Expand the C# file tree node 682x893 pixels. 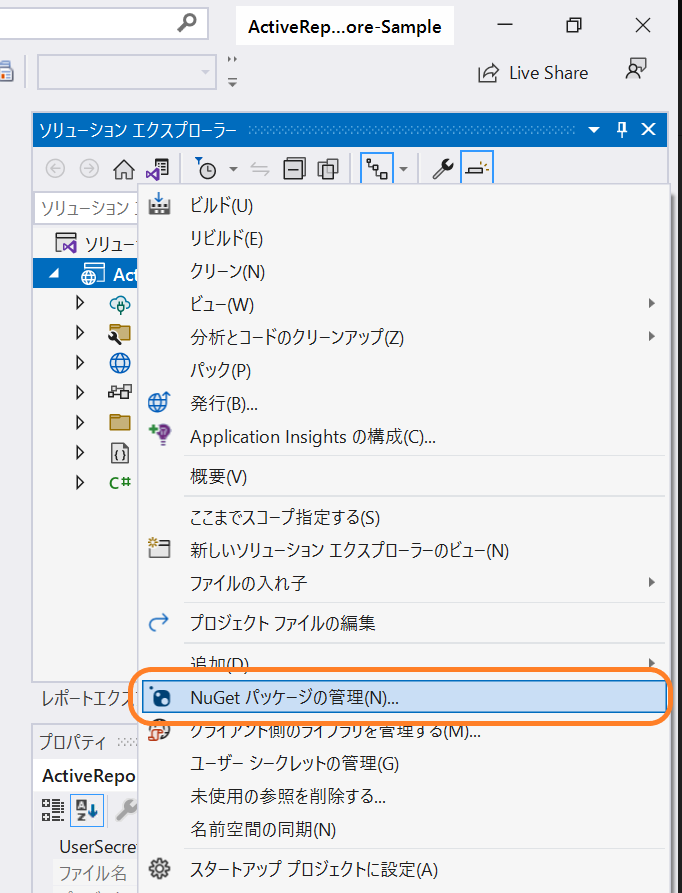point(80,482)
